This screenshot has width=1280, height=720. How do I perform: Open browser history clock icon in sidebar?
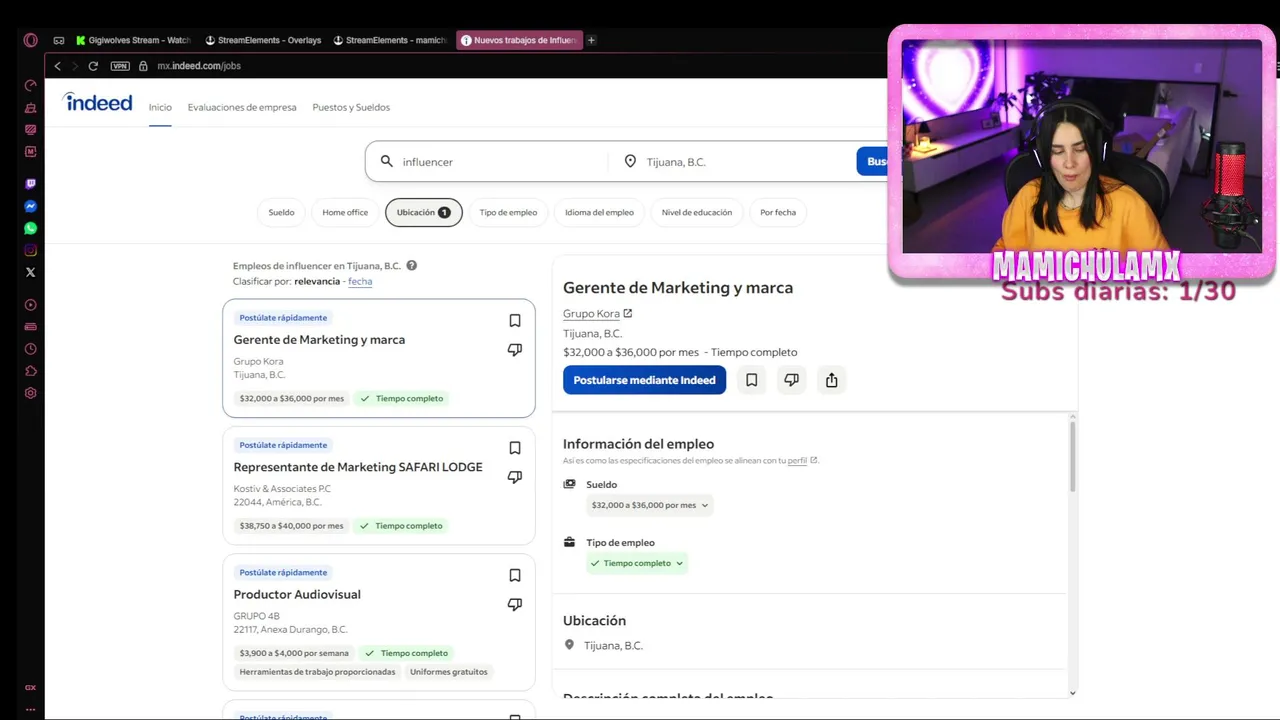click(x=31, y=349)
